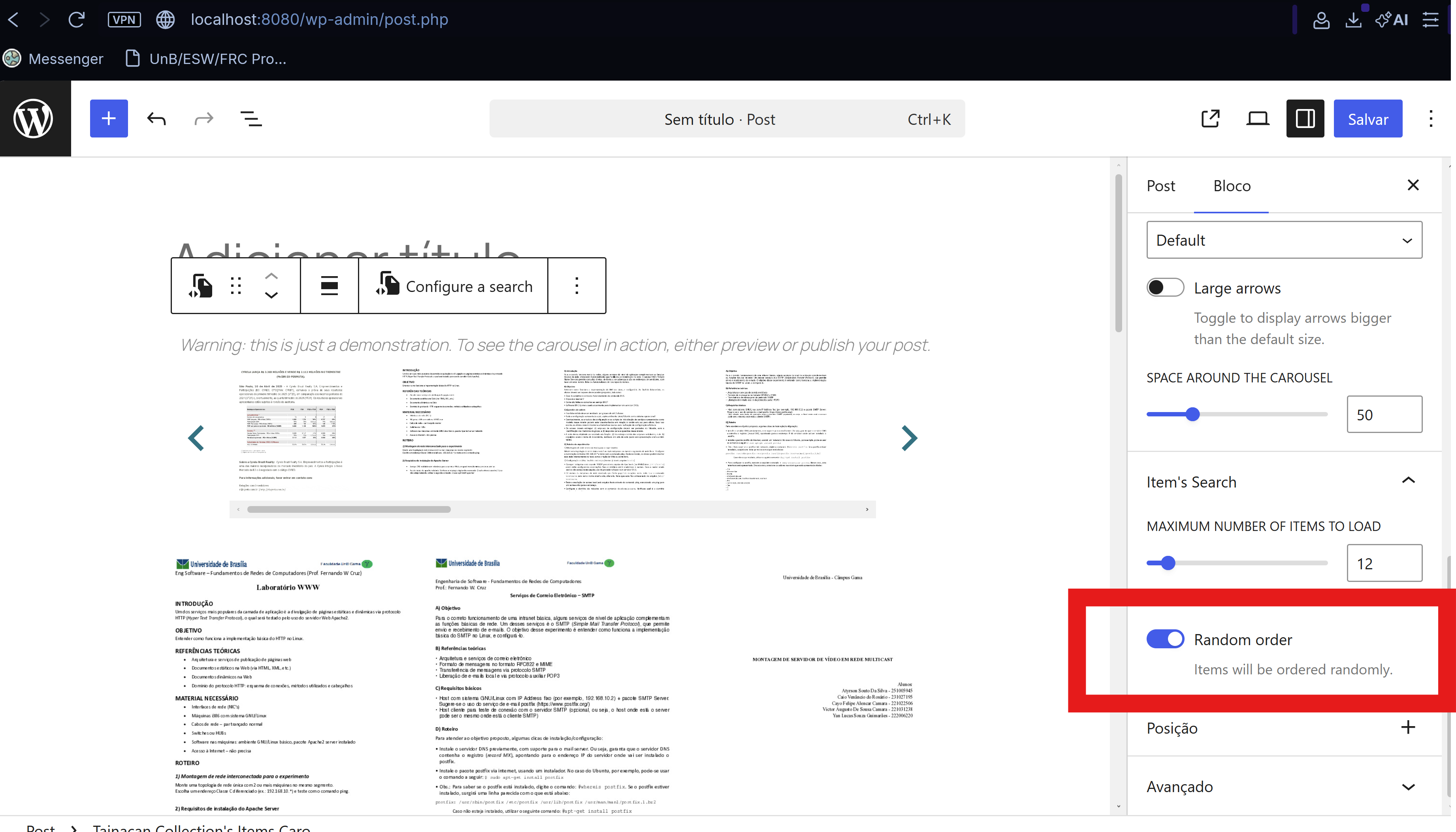This screenshot has height=832, width=1456.
Task: Click the Serviços de Correio Eletrônico SMTP document
Action: pyautogui.click(x=552, y=685)
